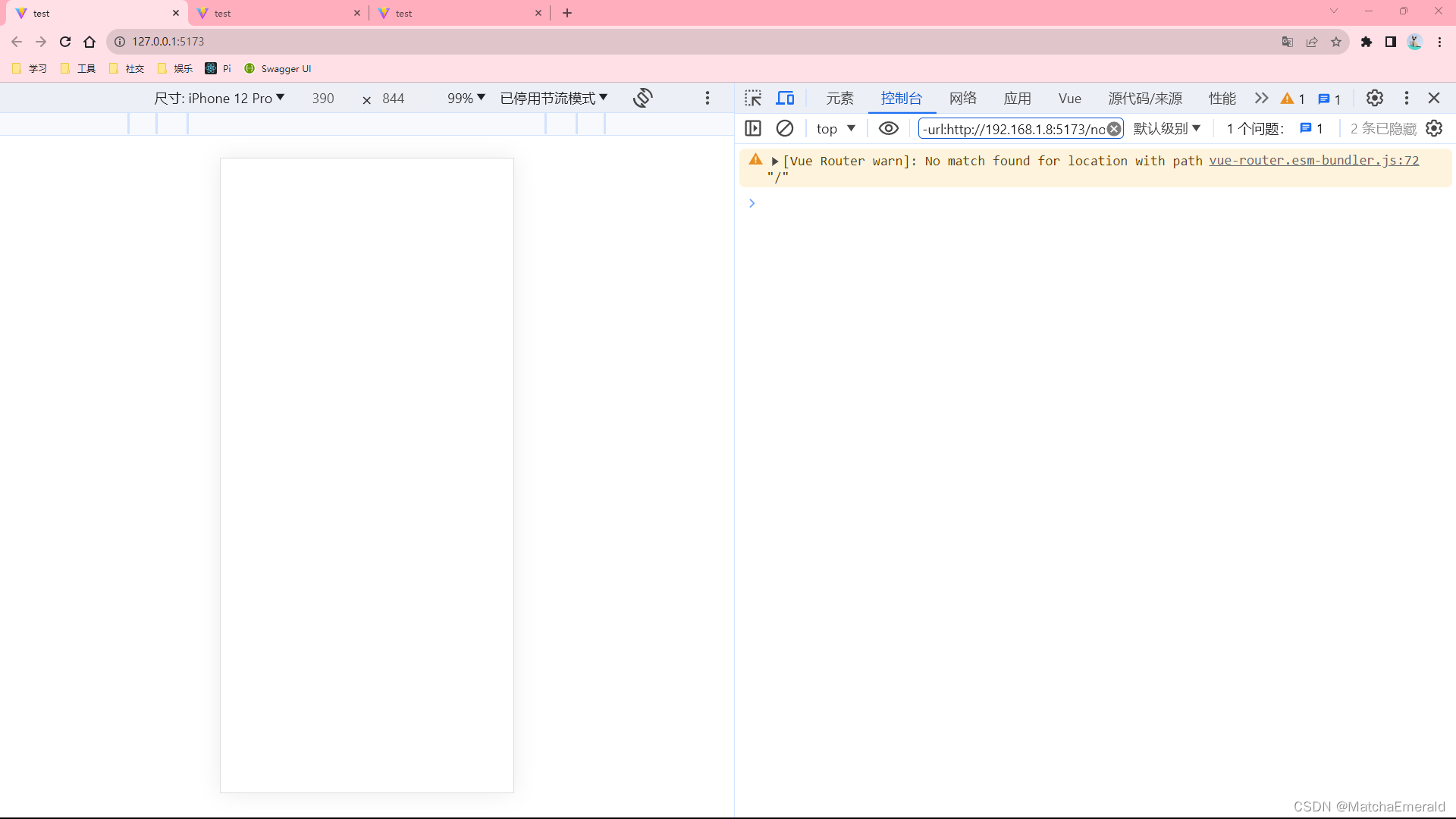
Task: Switch to the 控制台 tab
Action: pyautogui.click(x=902, y=99)
